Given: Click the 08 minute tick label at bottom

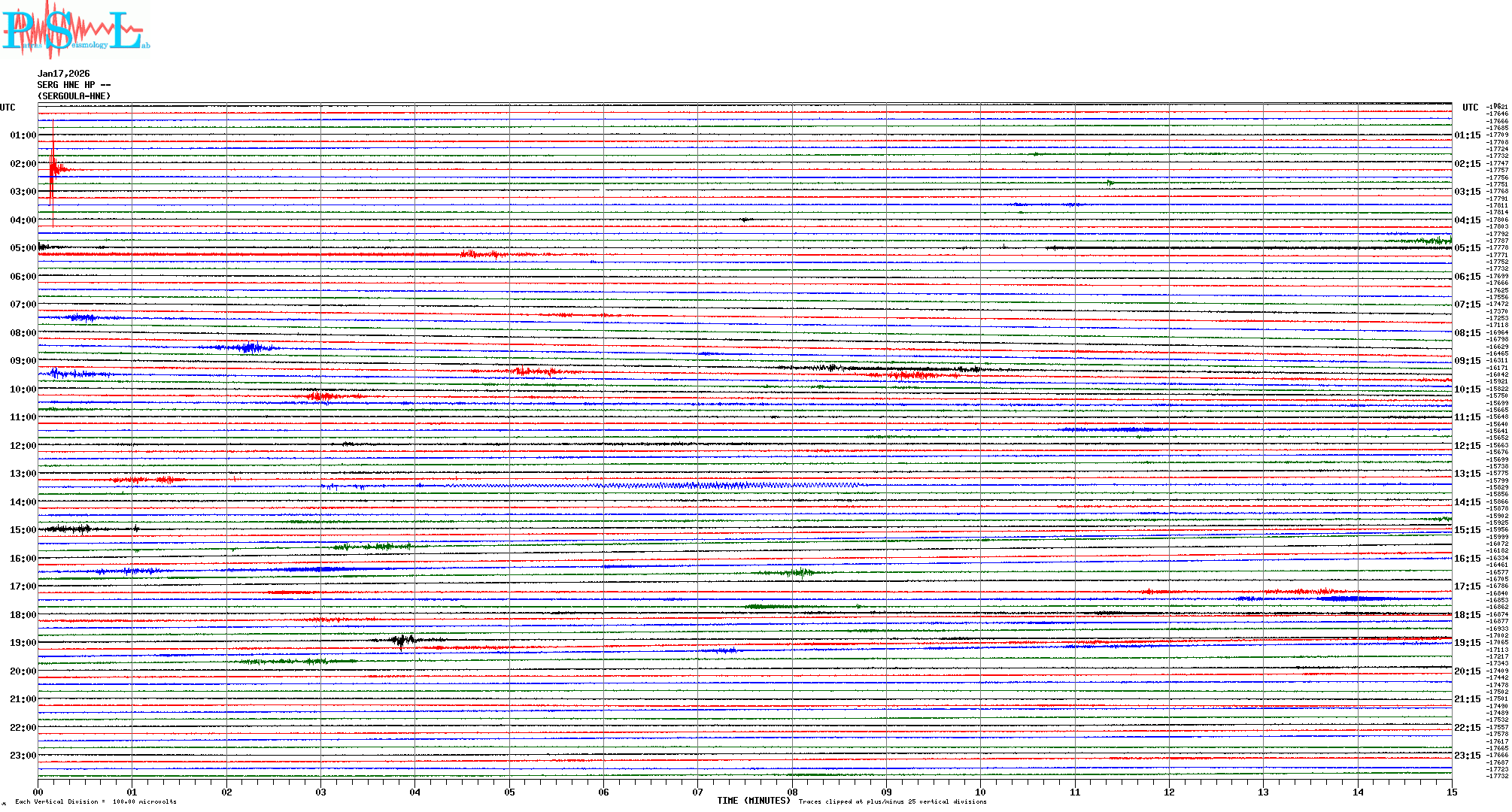Looking at the screenshot, I should [792, 792].
